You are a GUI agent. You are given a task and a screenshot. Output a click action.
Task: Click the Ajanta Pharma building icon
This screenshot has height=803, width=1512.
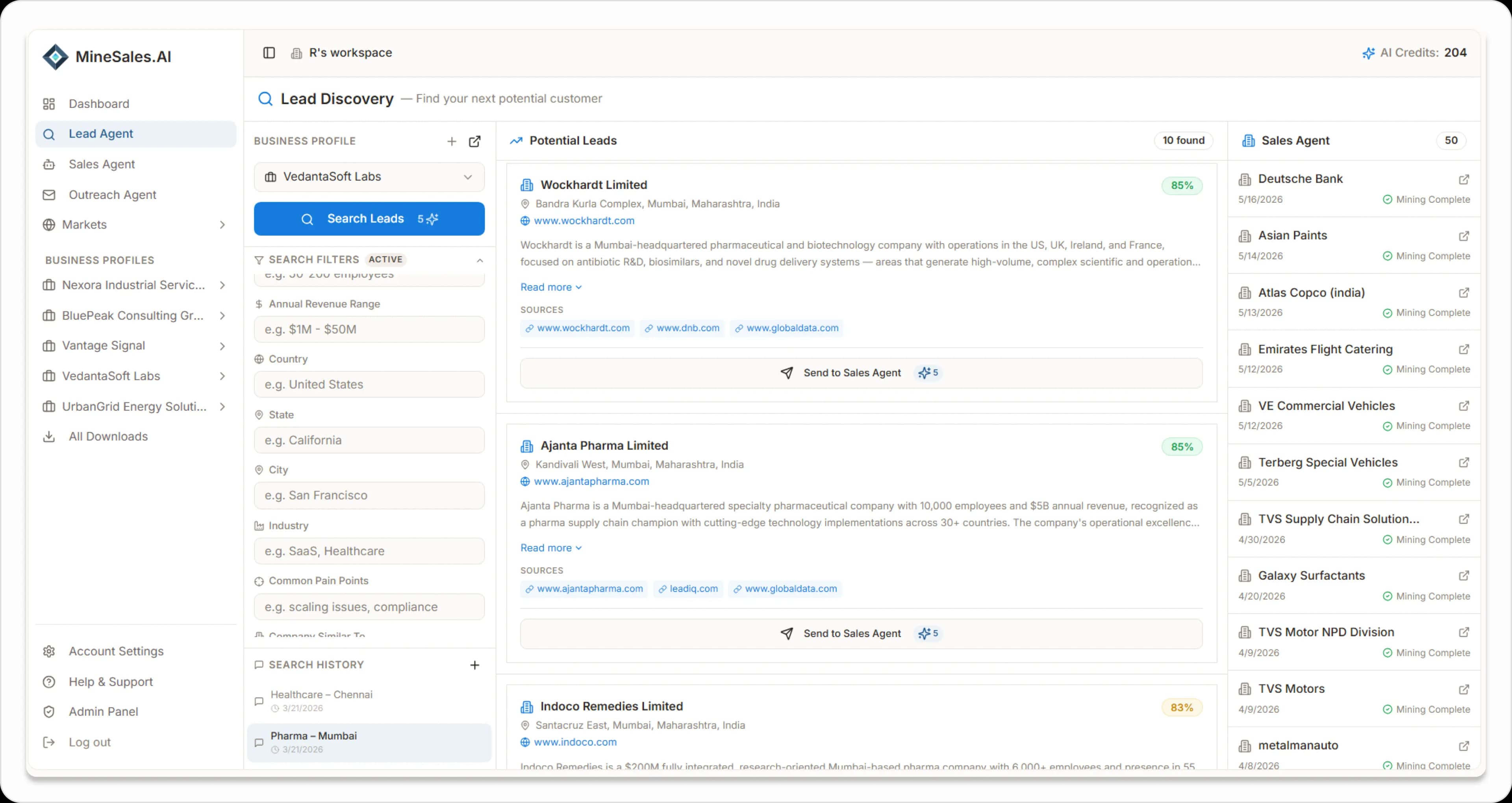point(527,446)
